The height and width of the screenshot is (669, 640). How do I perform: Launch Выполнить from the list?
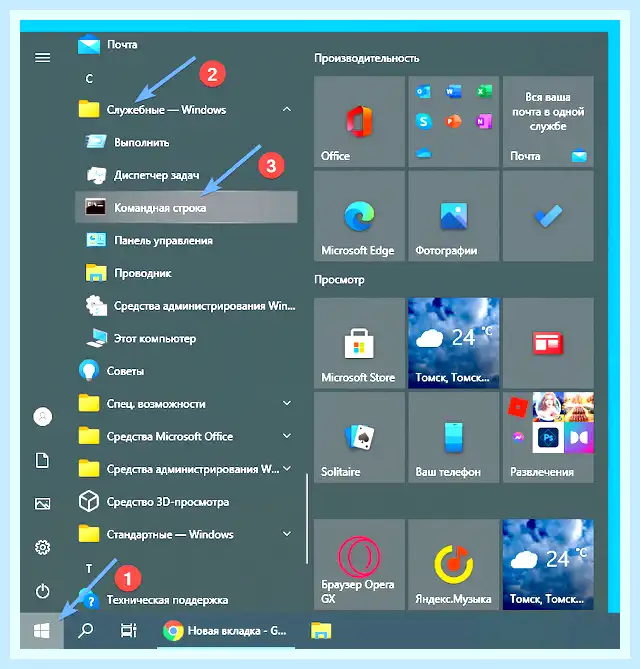pos(186,142)
